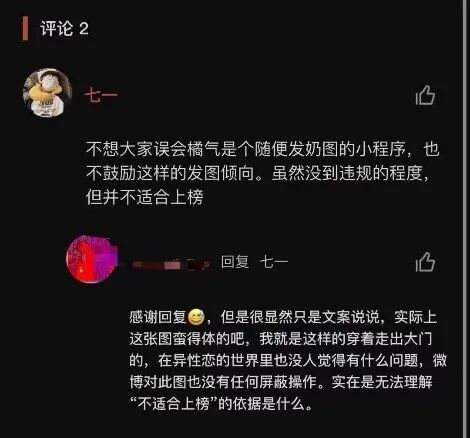Select comment text starting 不想大家误会

(263, 173)
